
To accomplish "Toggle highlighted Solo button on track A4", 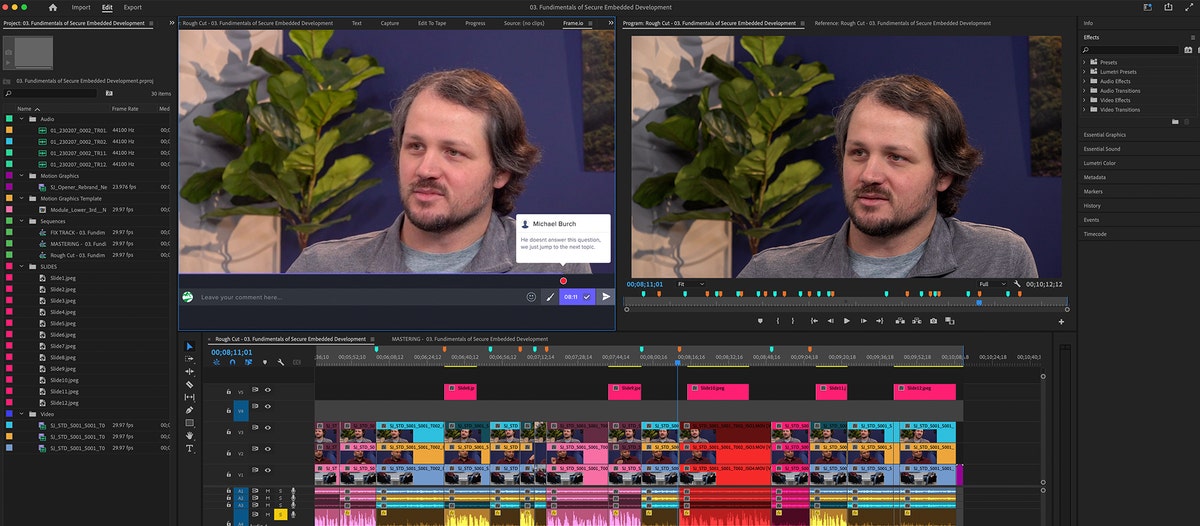I will [x=281, y=514].
